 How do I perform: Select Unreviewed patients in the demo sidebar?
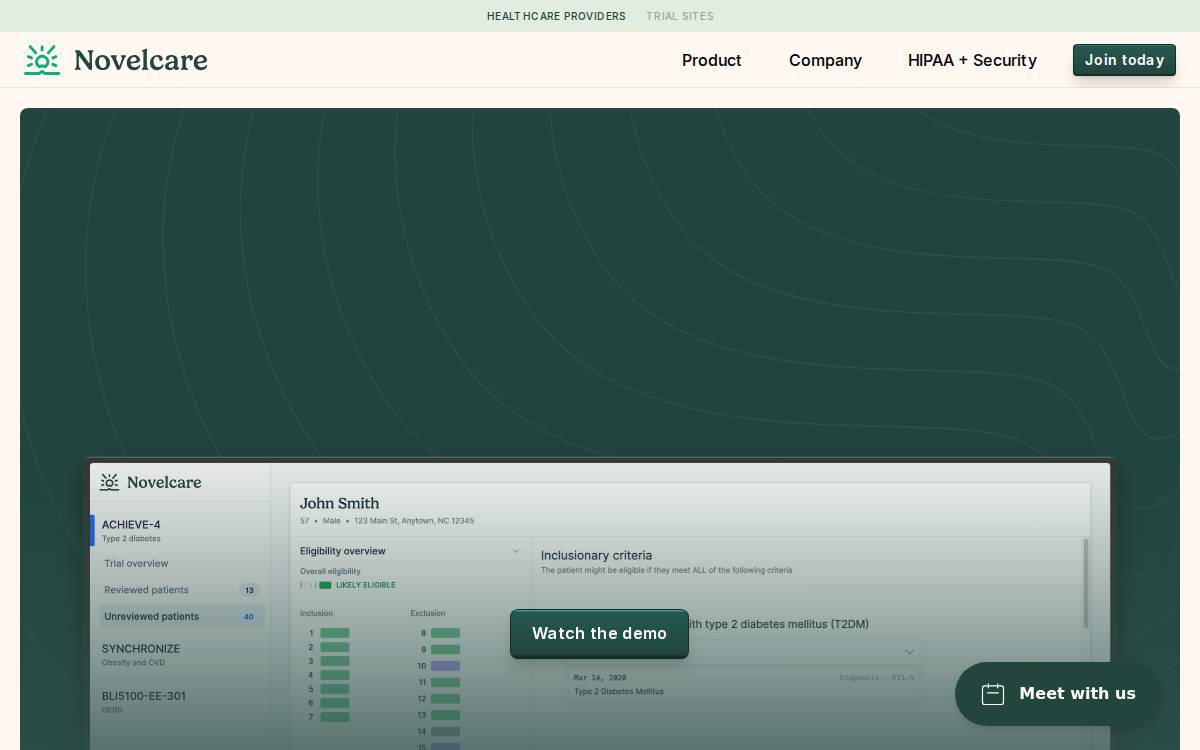tap(181, 617)
